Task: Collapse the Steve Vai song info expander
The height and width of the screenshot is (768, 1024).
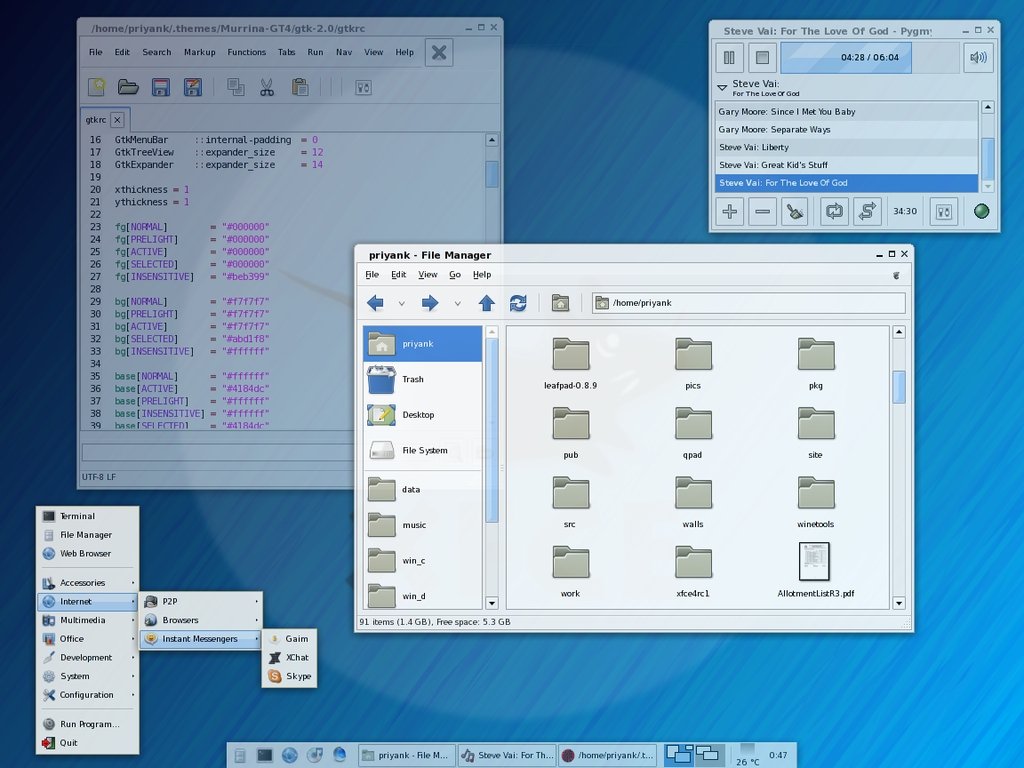Action: coord(722,87)
